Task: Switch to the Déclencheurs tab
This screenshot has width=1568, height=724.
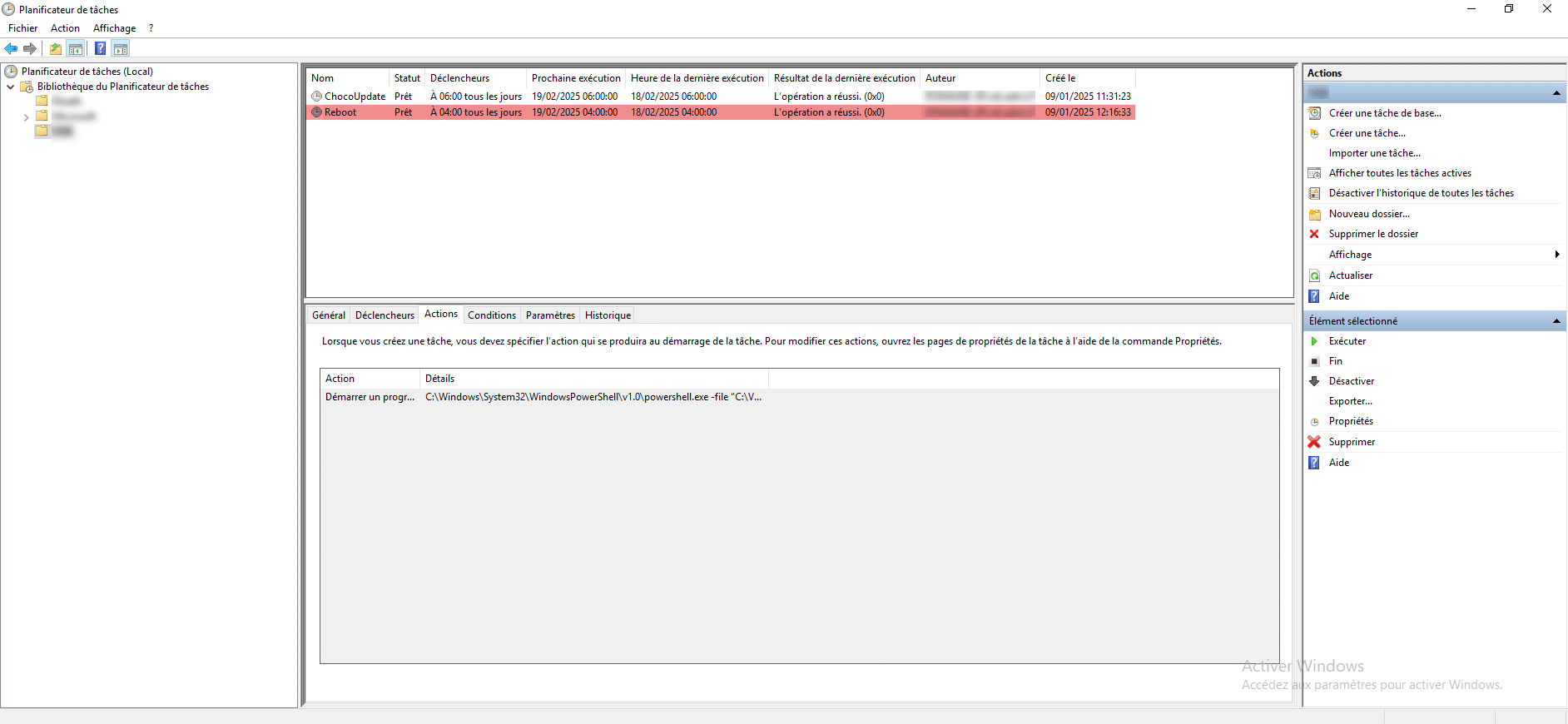Action: [x=385, y=315]
